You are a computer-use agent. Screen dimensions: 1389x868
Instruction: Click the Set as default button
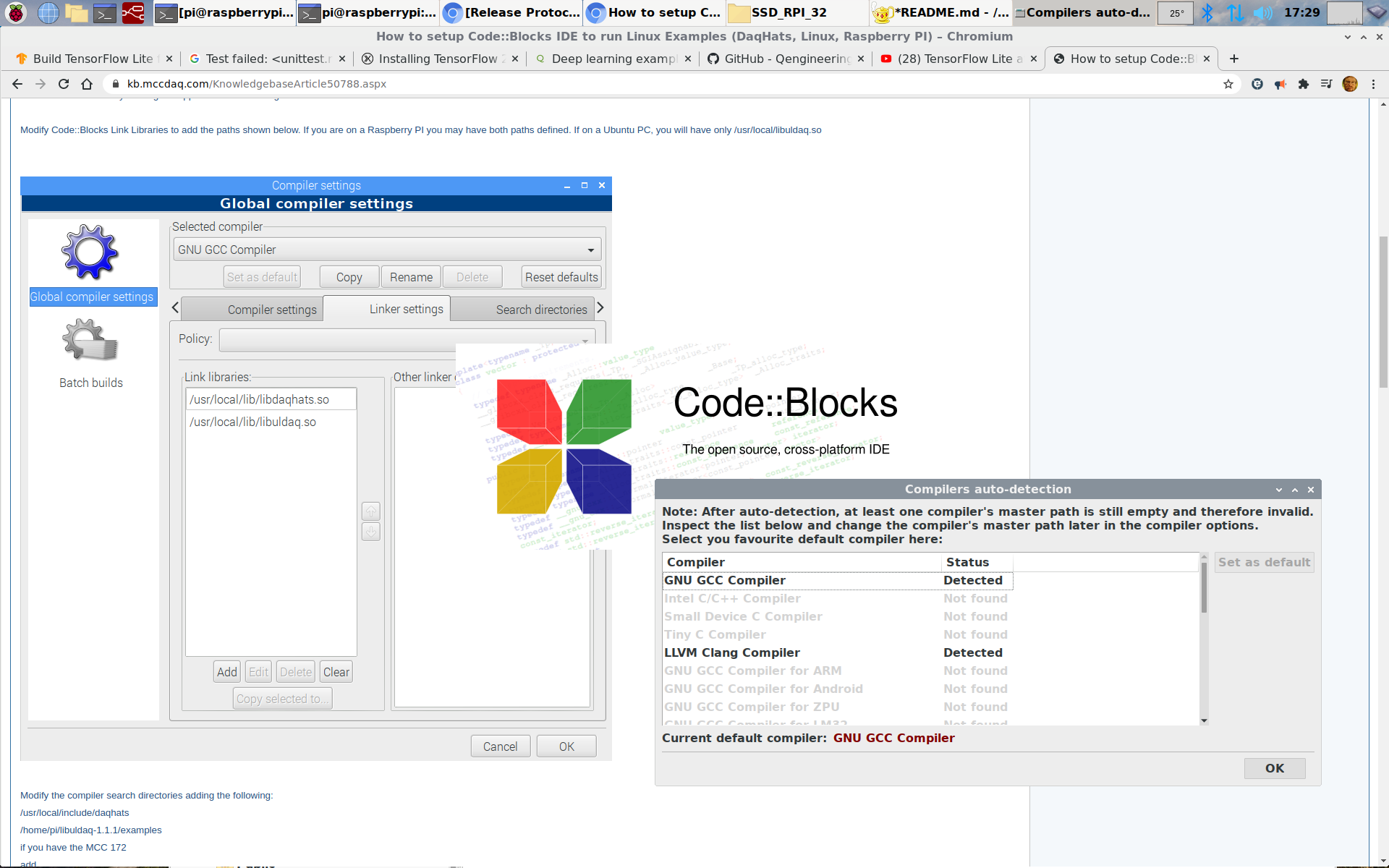coord(1263,562)
